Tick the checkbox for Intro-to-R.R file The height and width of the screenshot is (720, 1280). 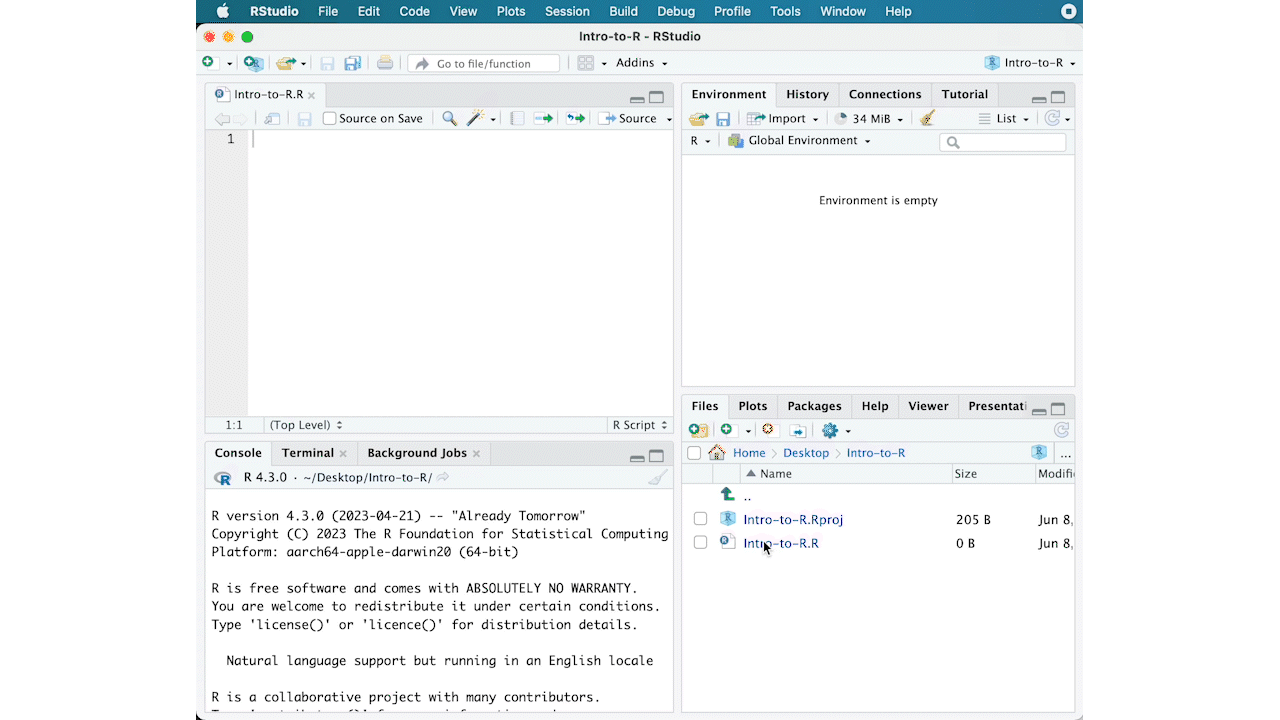[x=700, y=543]
